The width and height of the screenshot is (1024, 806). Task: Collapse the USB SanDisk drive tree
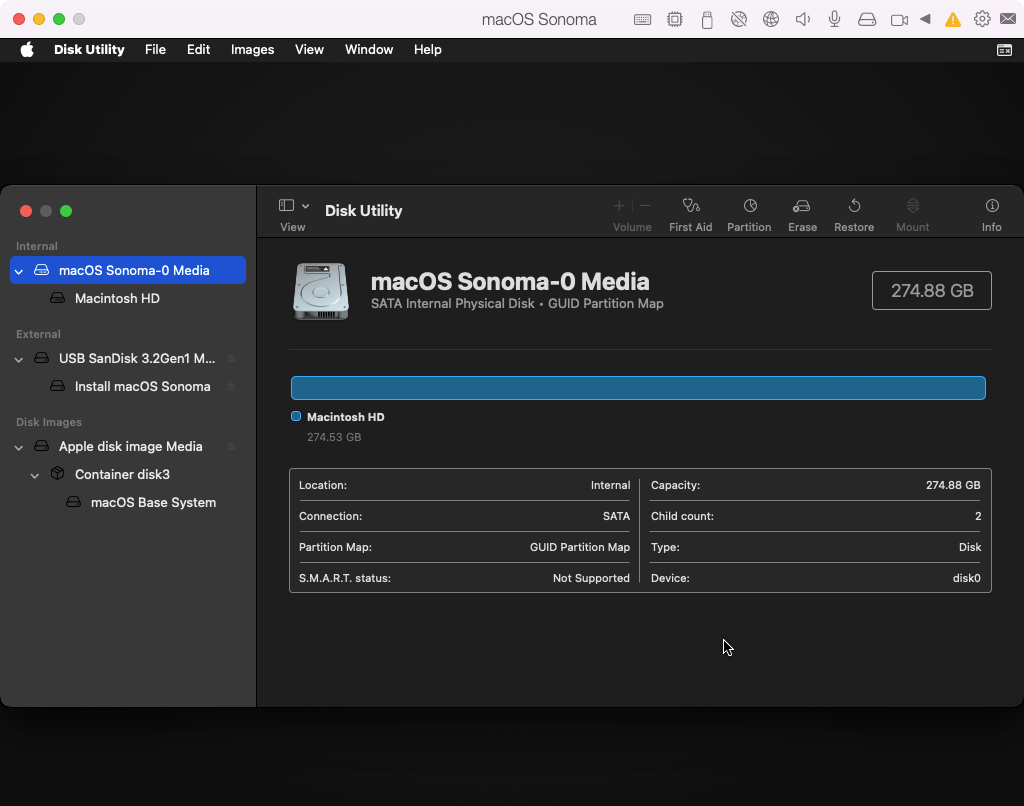[x=19, y=359]
